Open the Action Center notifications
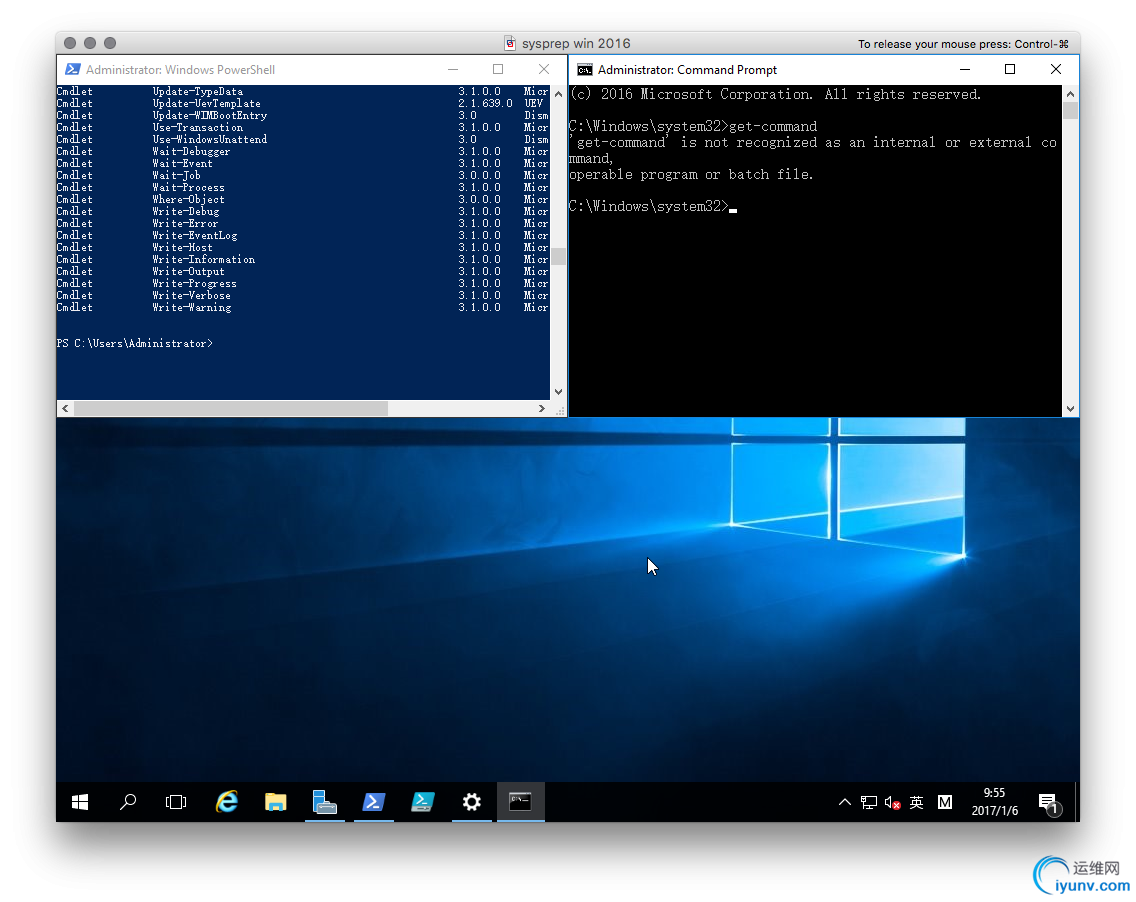The image size is (1136, 902). coord(1048,803)
